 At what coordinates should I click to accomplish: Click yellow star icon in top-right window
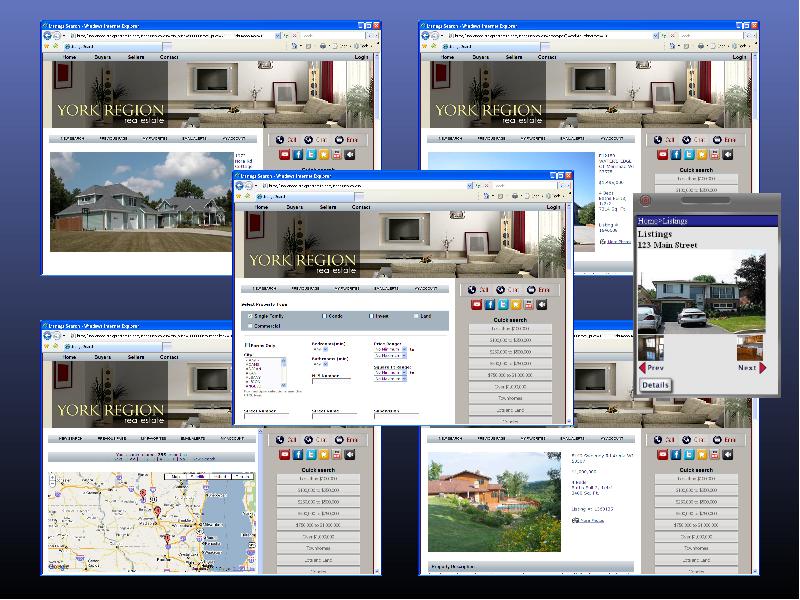click(702, 155)
